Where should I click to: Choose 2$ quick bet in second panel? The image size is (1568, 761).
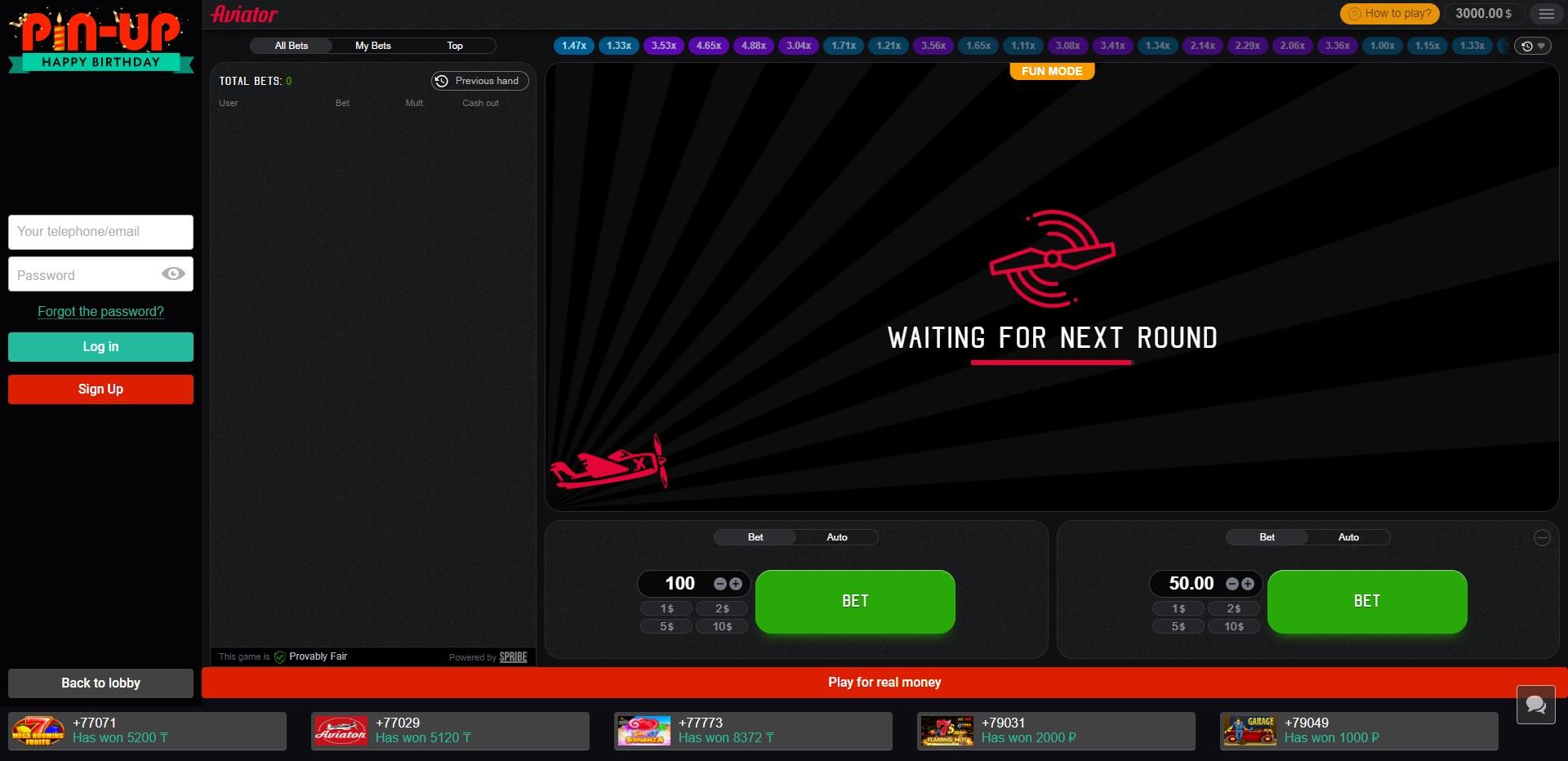(x=1234, y=609)
